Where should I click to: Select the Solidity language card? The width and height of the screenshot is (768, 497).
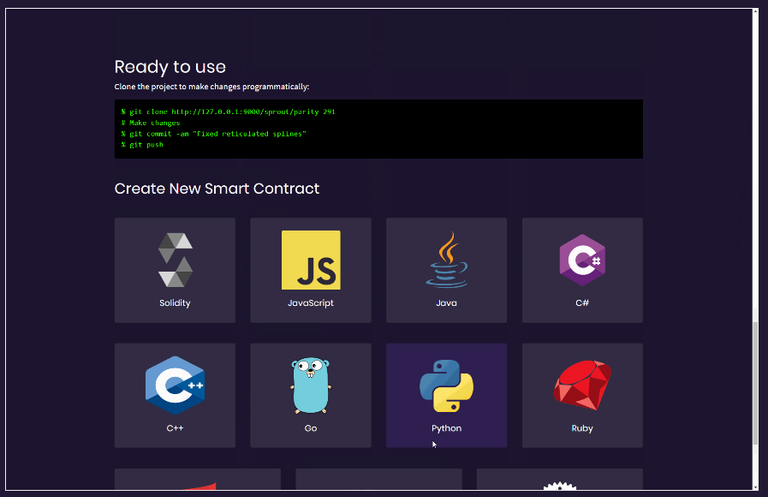[175, 270]
